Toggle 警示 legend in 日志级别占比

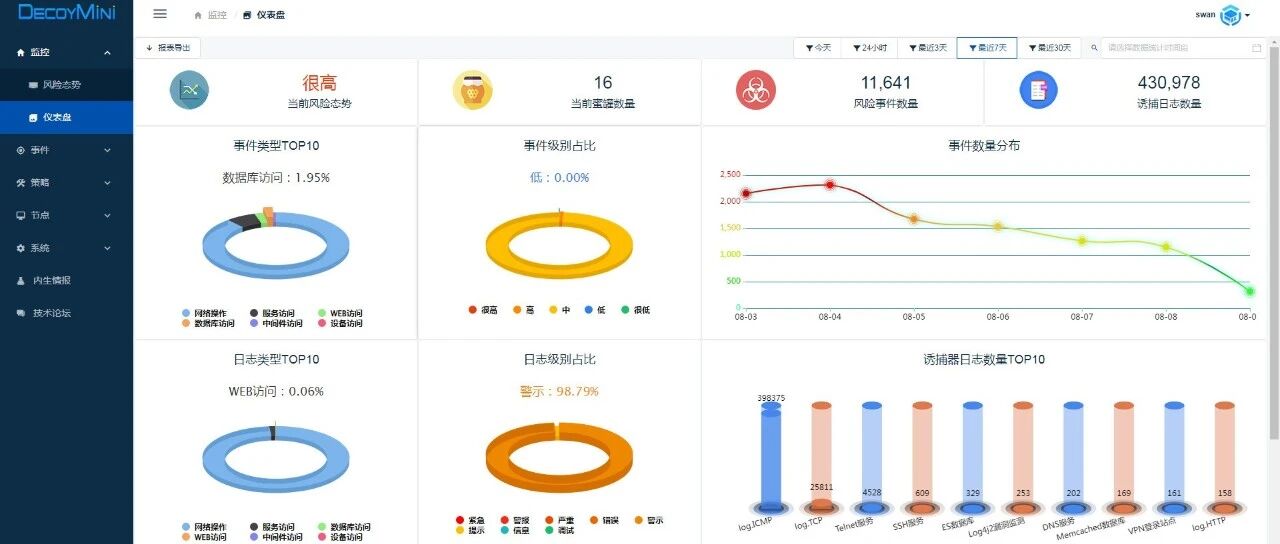[648, 520]
